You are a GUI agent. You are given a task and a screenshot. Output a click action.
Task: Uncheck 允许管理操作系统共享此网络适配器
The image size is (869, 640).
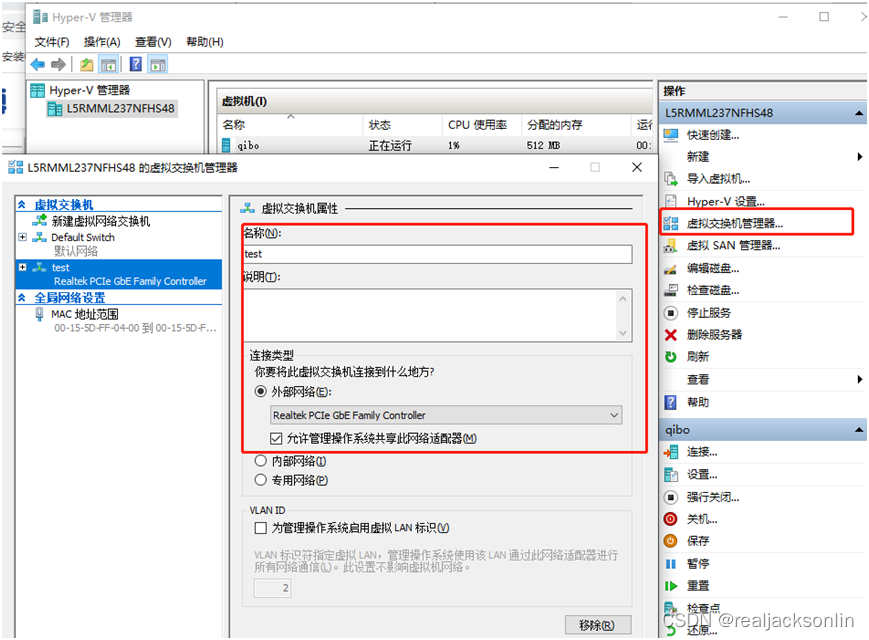pos(276,439)
